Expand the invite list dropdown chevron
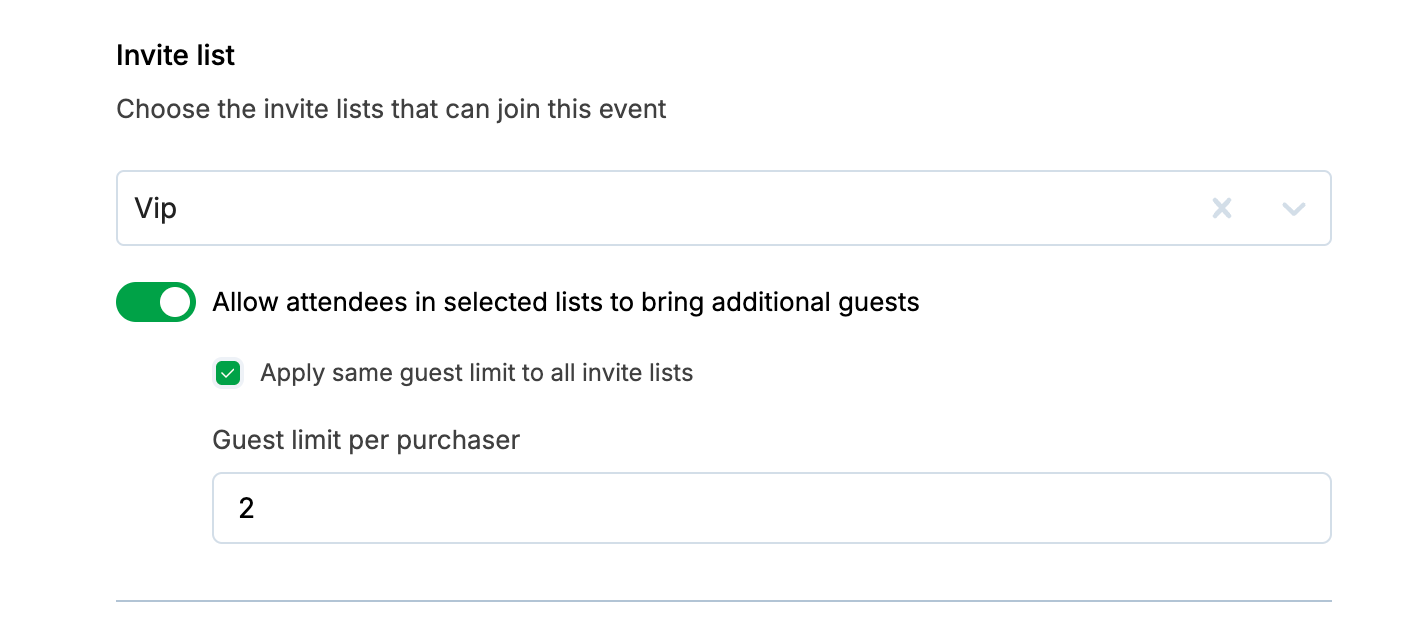Screen dimensions: 1408x620 1294,208
